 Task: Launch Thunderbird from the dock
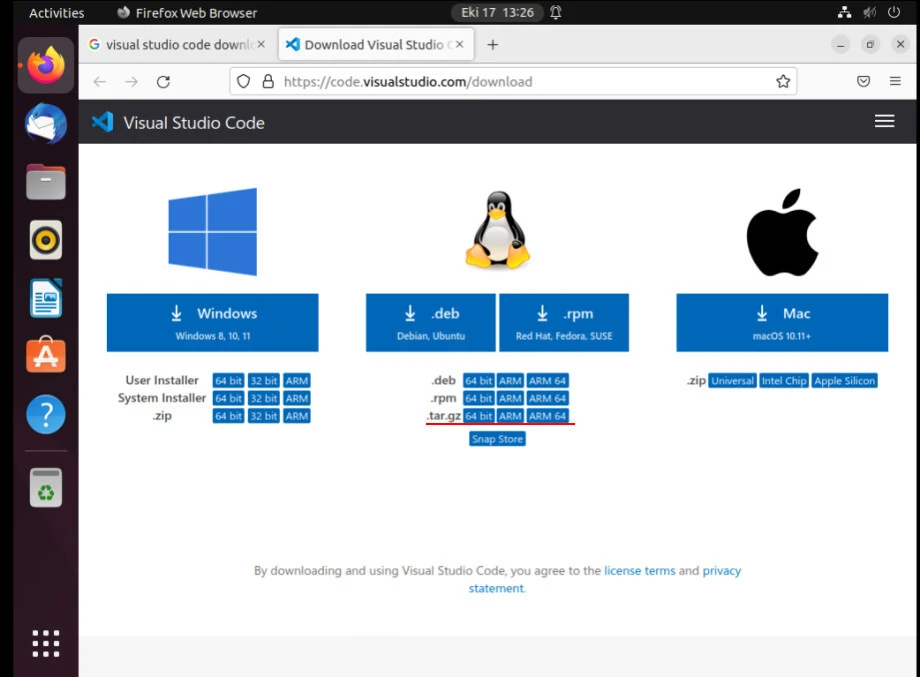tap(46, 124)
